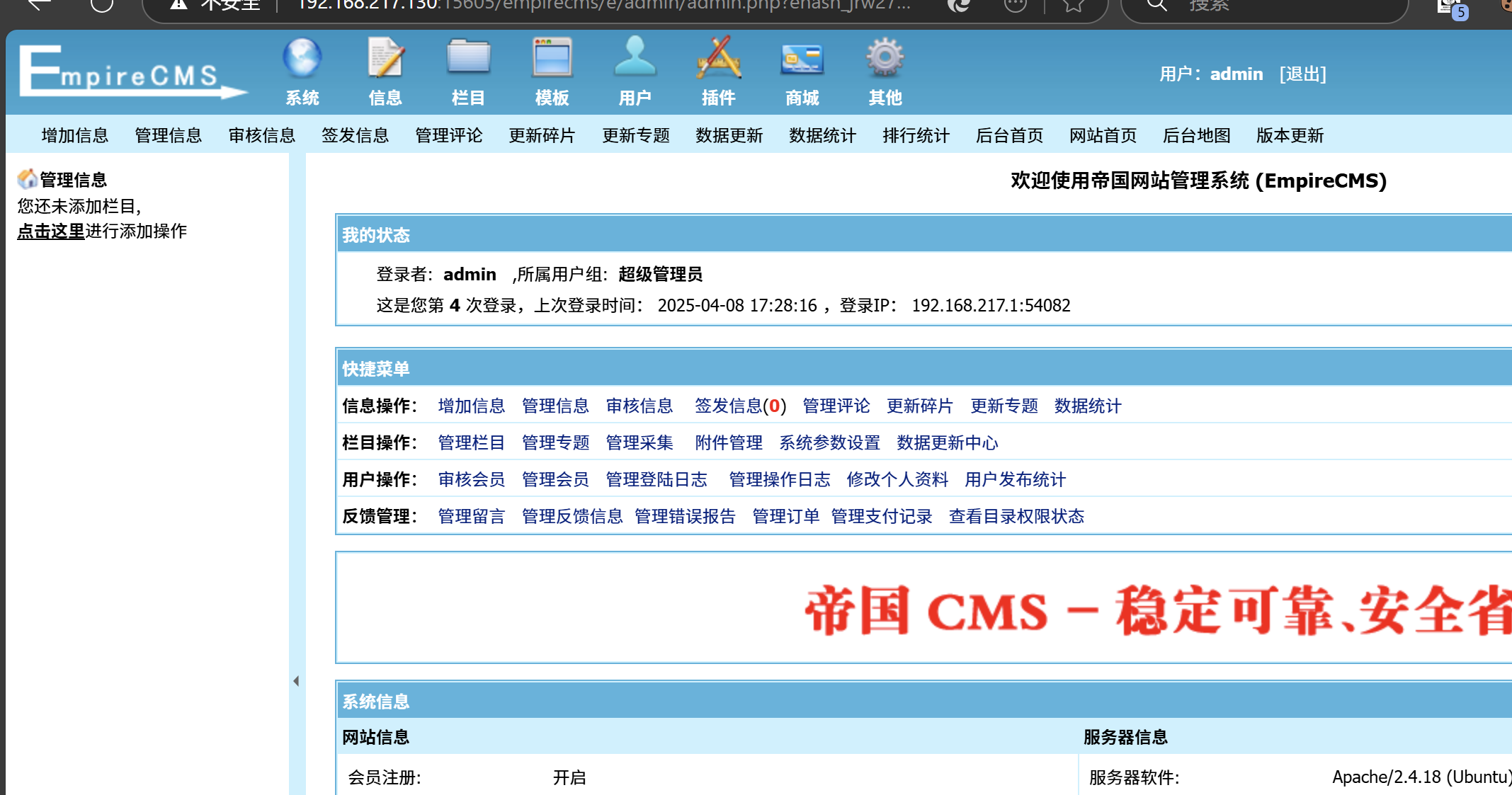Collapse the left sidebar panel arrow

pyautogui.click(x=296, y=681)
